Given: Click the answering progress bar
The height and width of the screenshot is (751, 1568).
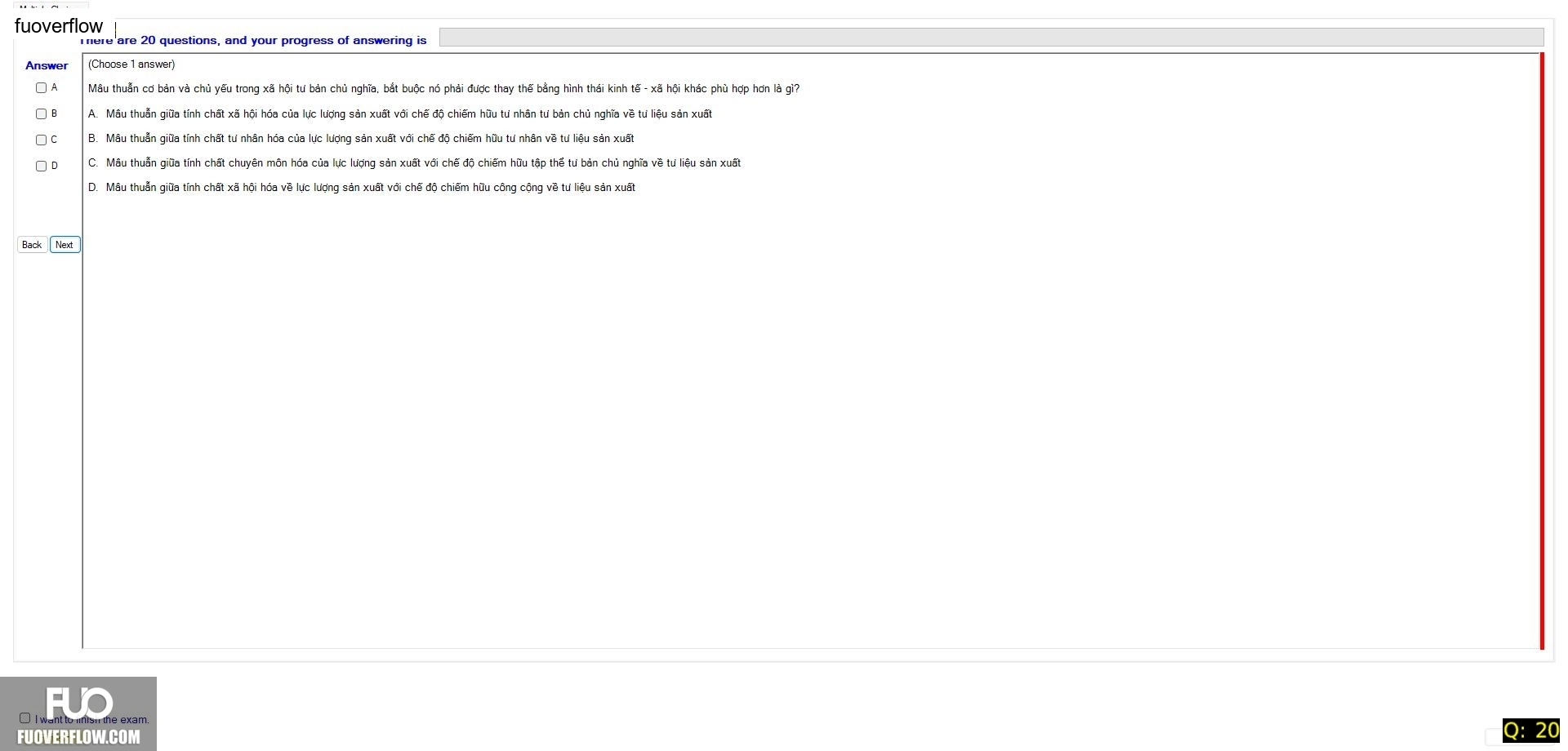Looking at the screenshot, I should [991, 38].
